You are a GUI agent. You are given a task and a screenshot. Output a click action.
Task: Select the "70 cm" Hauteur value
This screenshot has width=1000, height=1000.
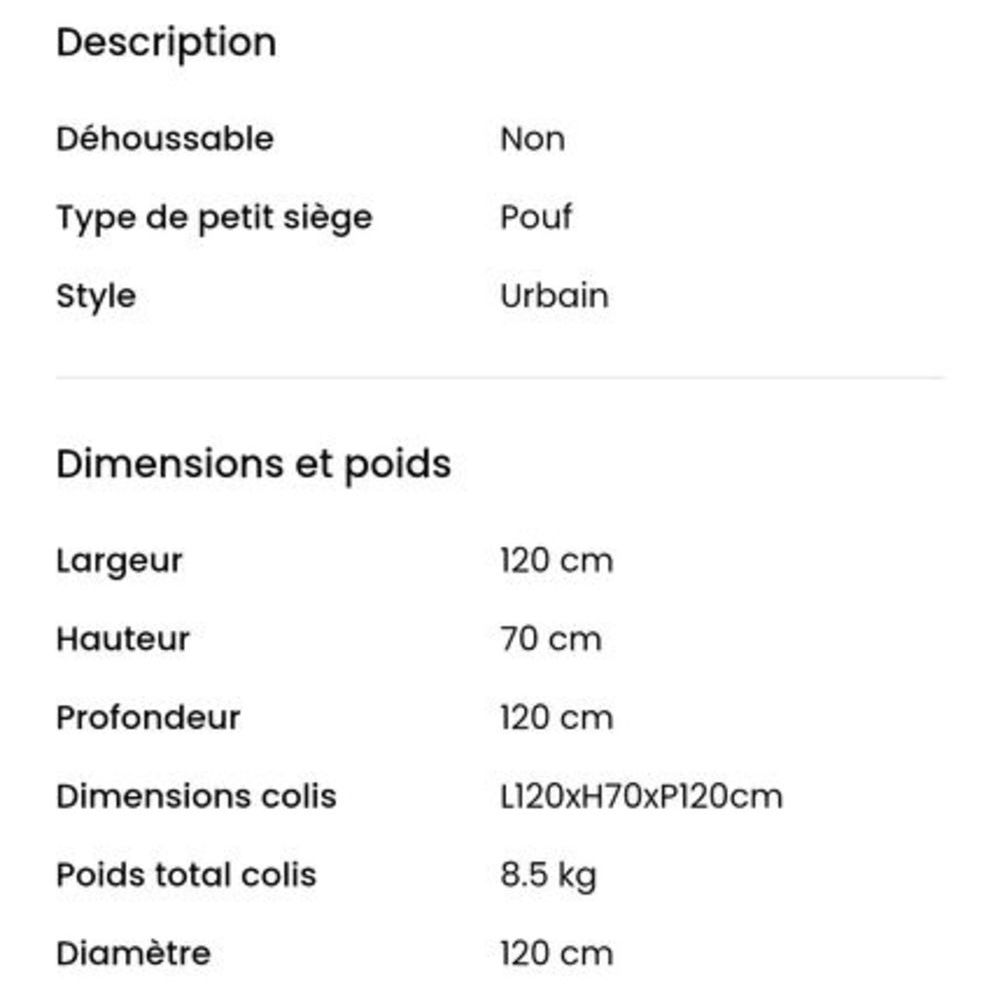pos(551,639)
